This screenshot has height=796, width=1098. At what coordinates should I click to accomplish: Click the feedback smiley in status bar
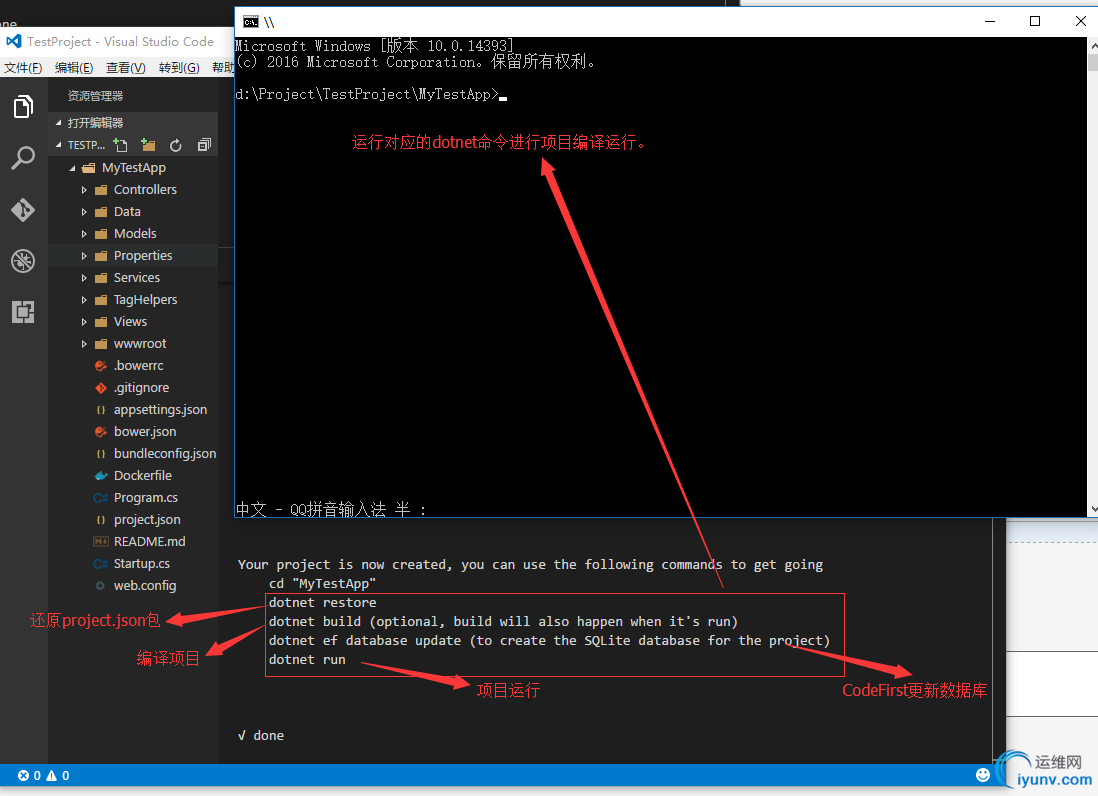pyautogui.click(x=983, y=774)
